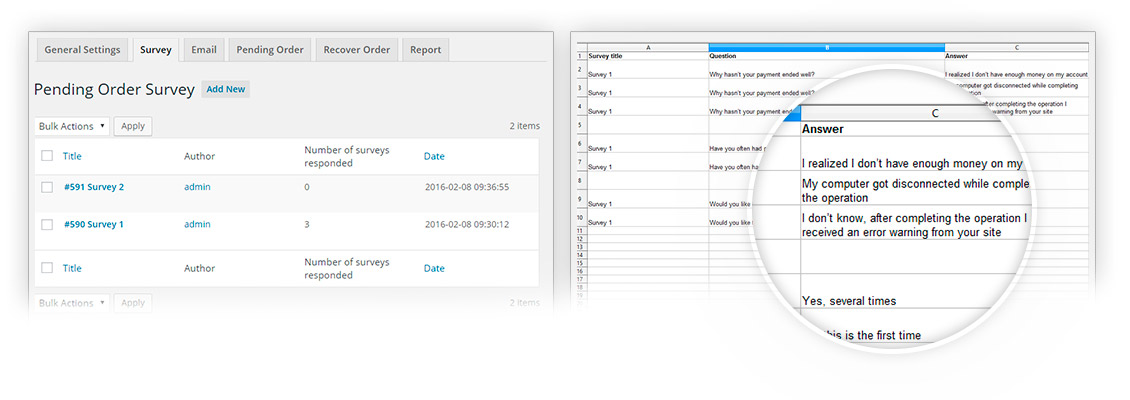Tick the select-all checkbox in table header
The height and width of the screenshot is (400, 1130).
(47, 156)
